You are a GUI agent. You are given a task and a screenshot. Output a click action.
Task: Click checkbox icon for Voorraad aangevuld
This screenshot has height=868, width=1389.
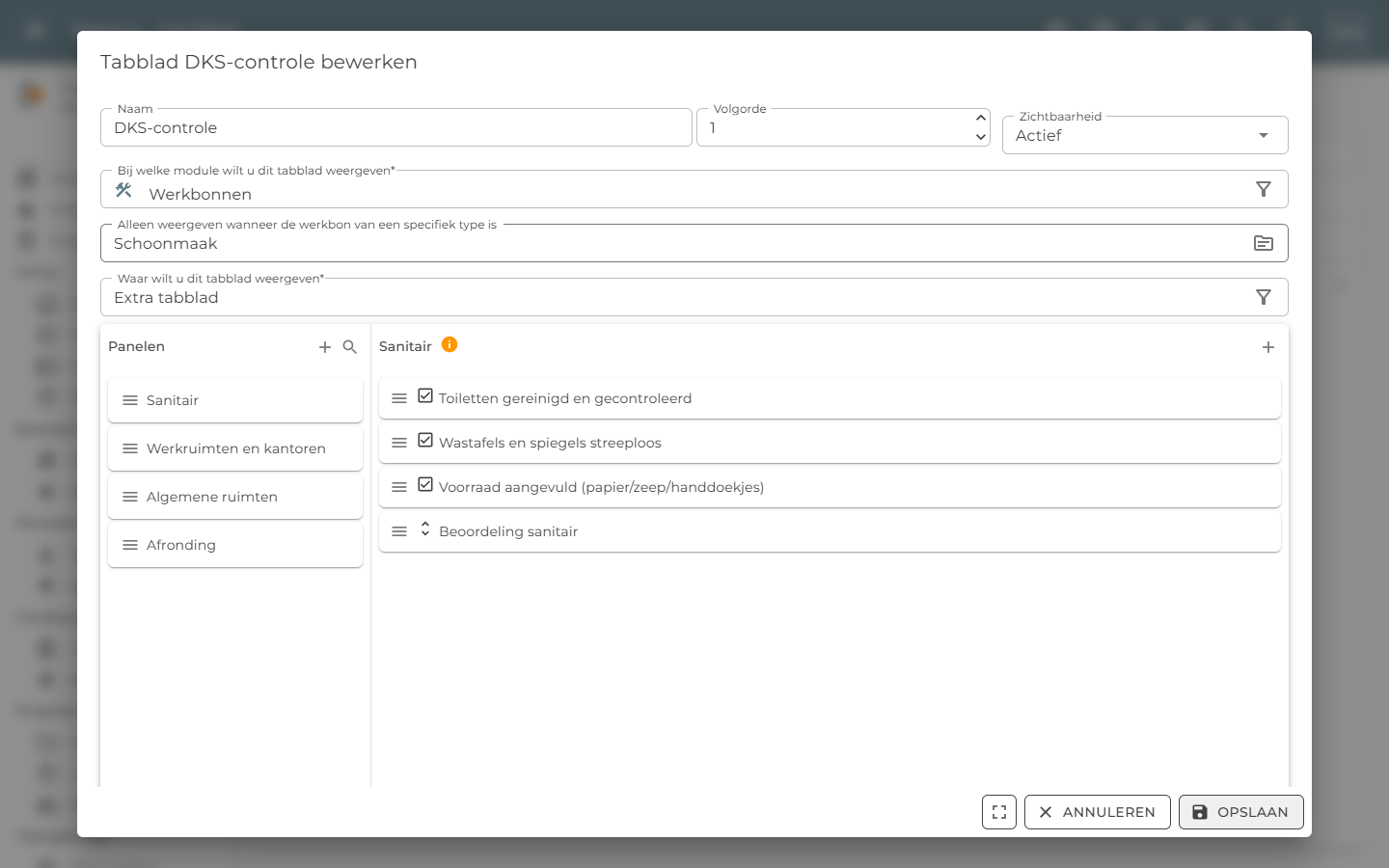pyautogui.click(x=425, y=484)
